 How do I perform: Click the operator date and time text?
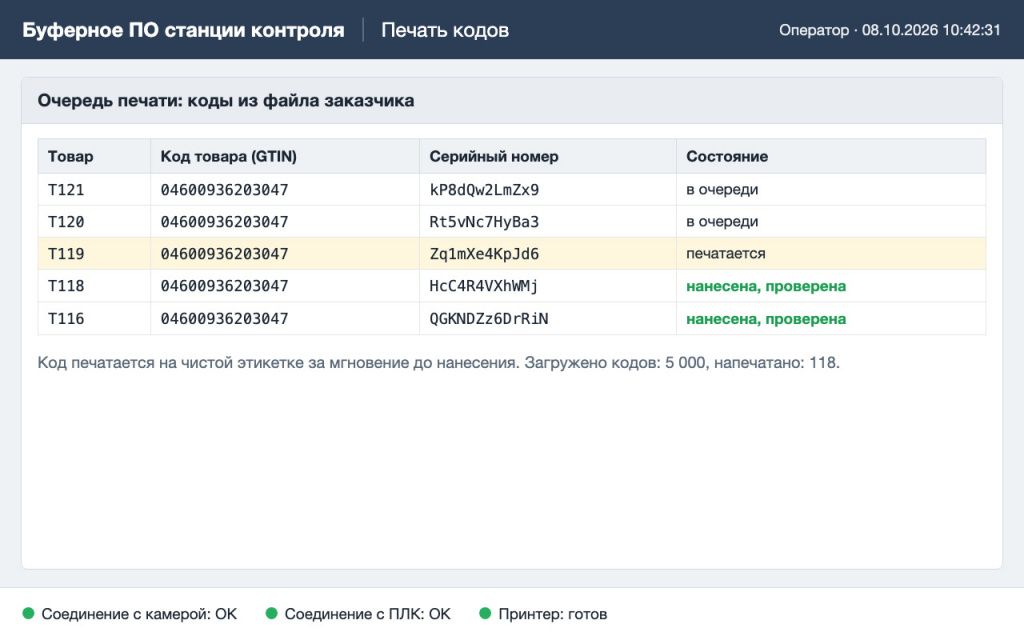coord(889,30)
